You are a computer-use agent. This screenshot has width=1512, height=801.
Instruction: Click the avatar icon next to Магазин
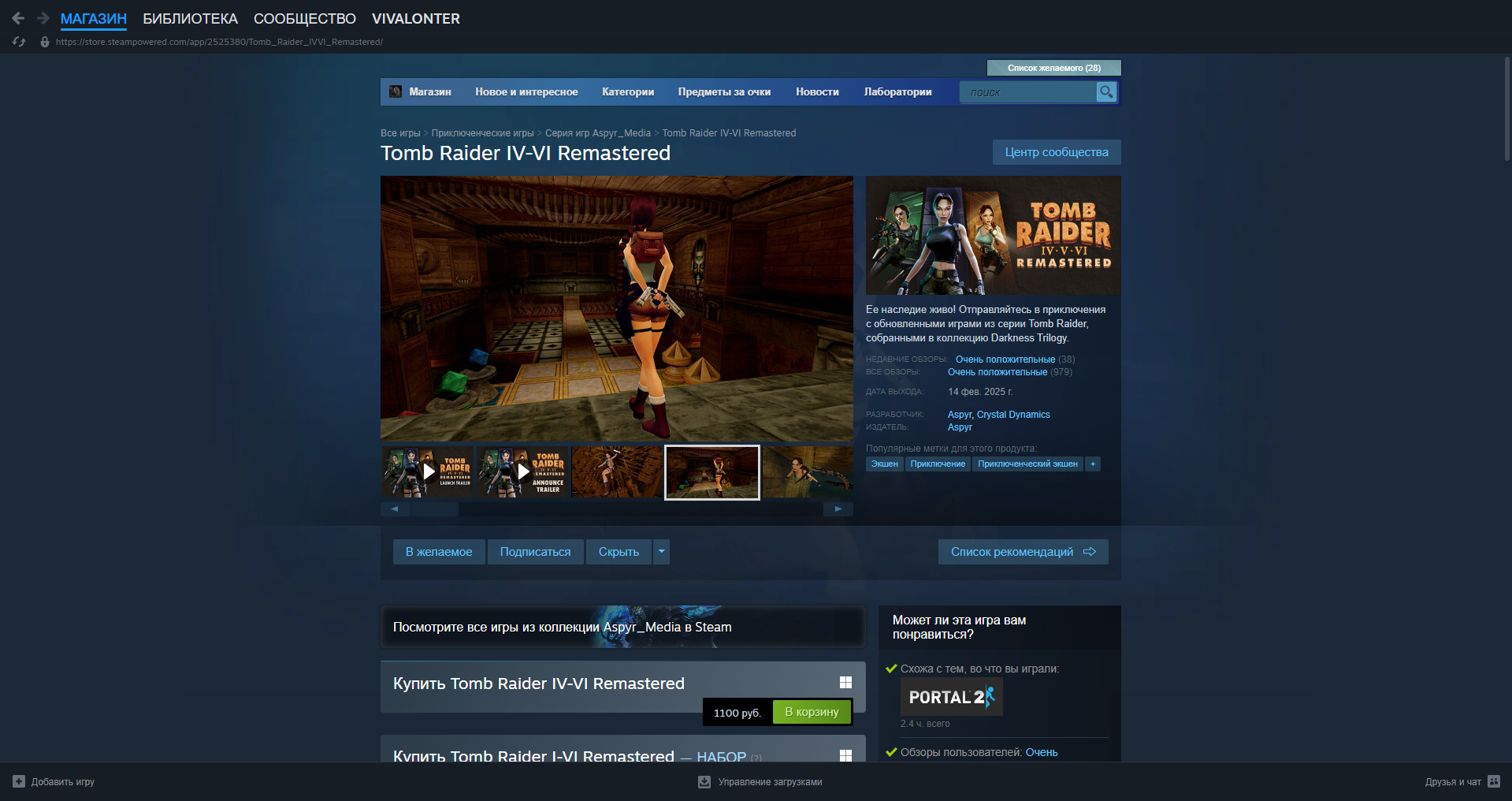pyautogui.click(x=396, y=92)
